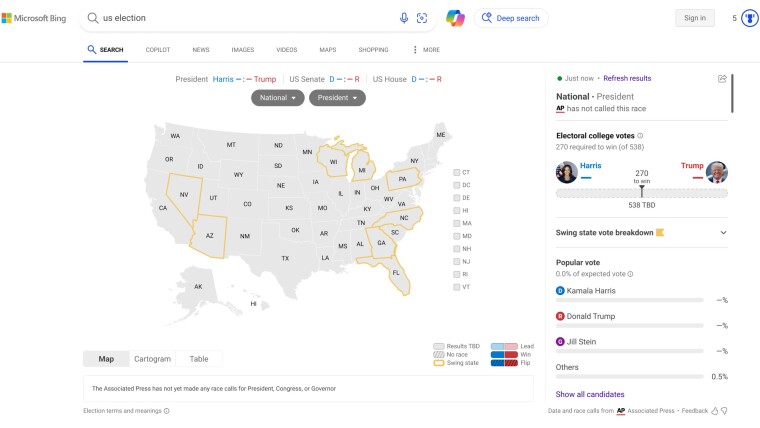Select the Table view tab
The image size is (760, 428).
point(199,359)
